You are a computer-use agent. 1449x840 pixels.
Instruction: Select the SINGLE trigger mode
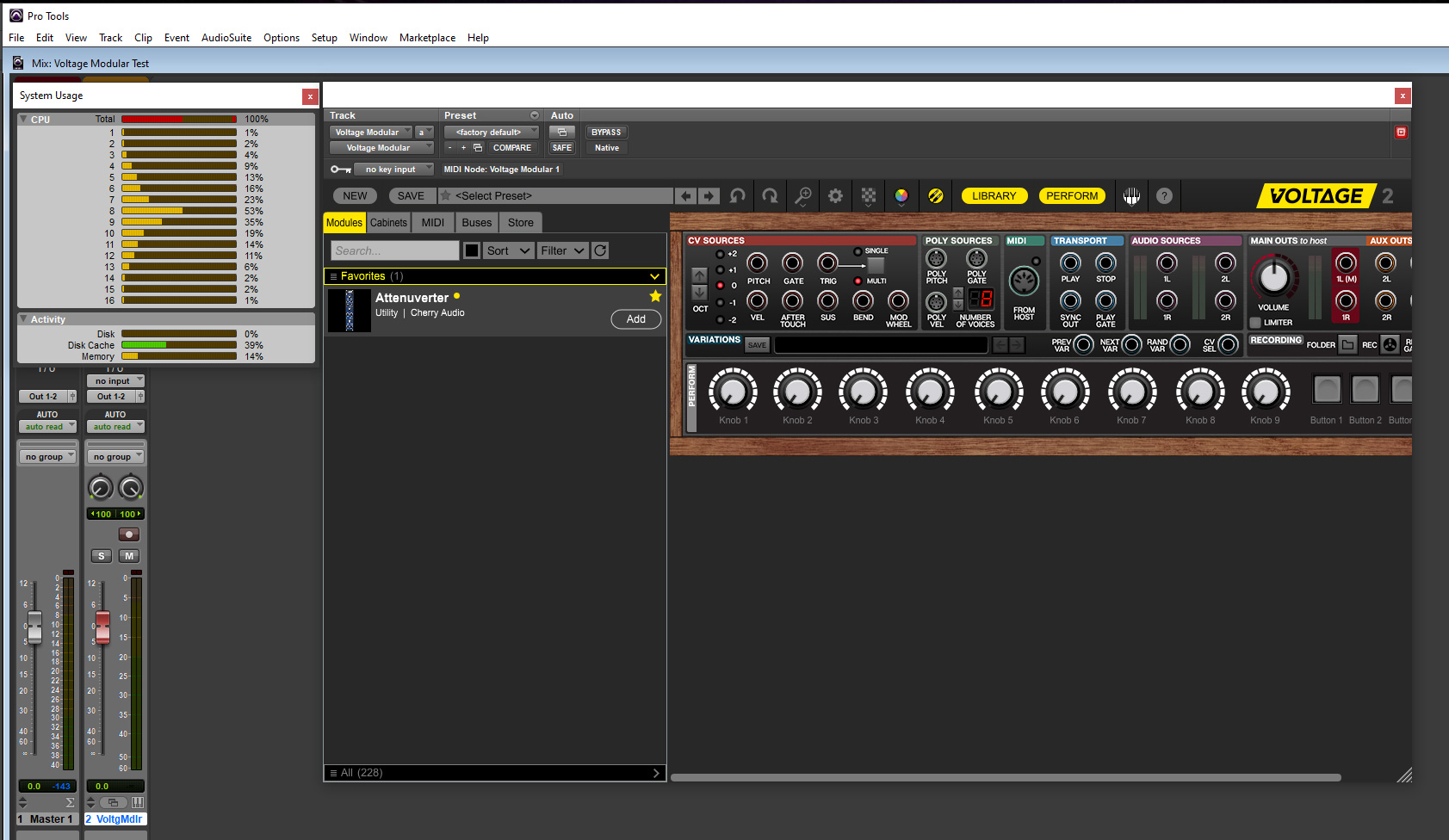coord(858,251)
